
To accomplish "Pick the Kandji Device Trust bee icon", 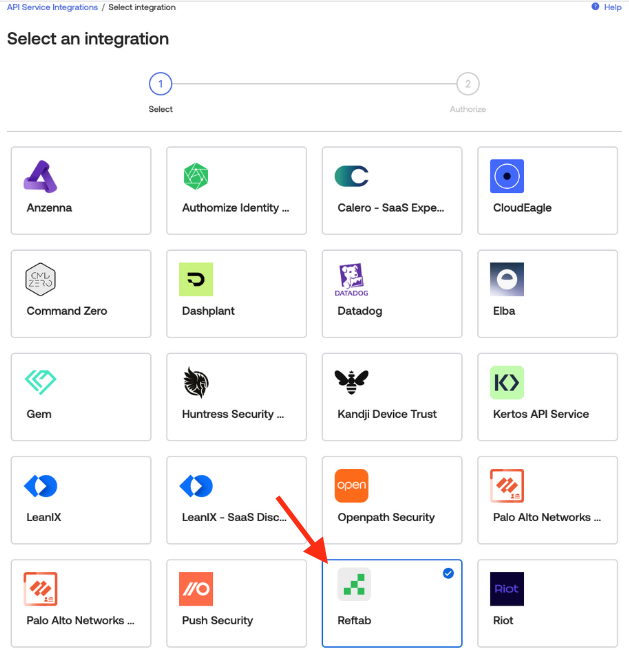I will [352, 383].
